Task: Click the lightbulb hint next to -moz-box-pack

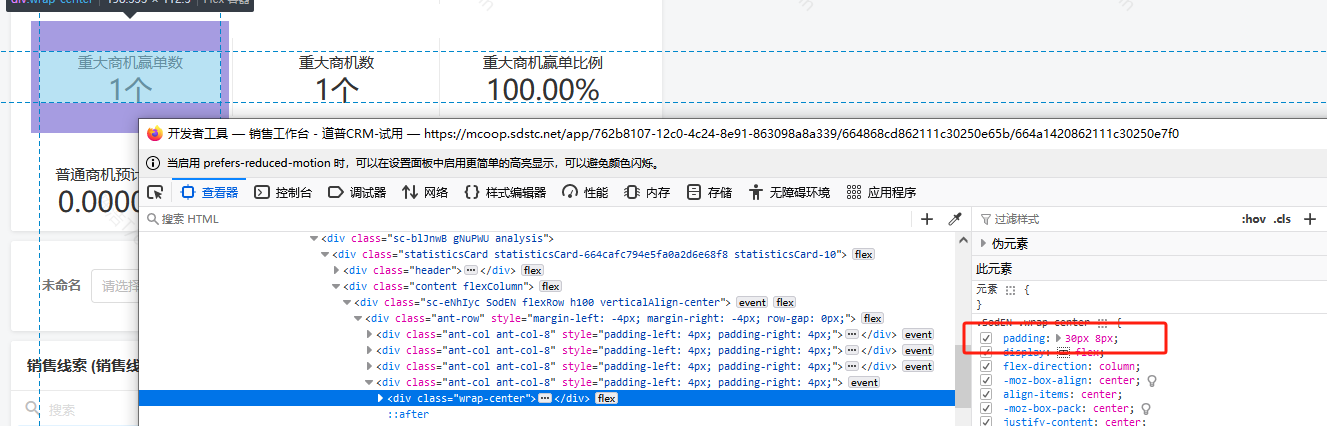Action: point(1145,408)
